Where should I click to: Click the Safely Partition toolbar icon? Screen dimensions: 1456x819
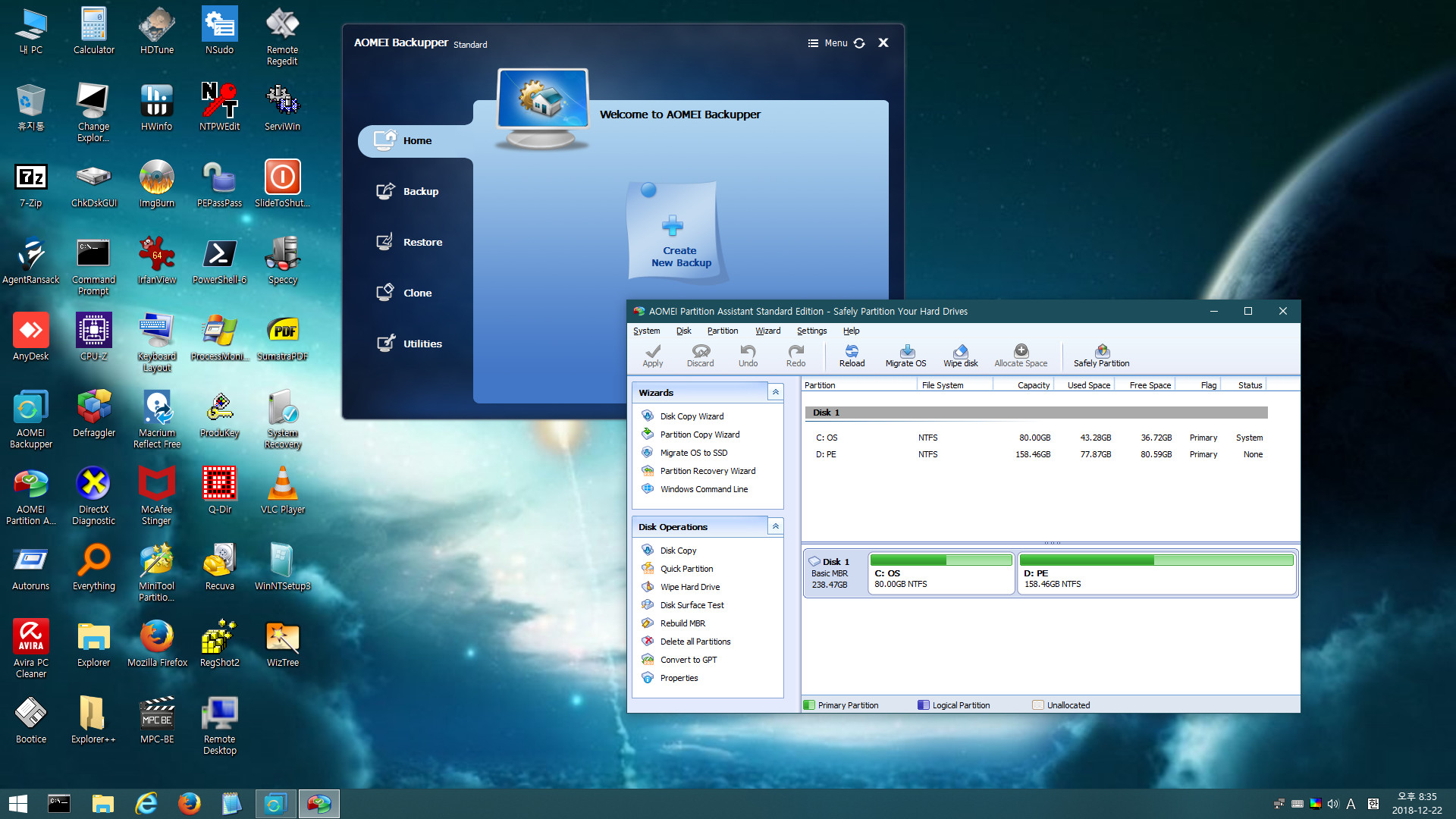click(x=1100, y=354)
